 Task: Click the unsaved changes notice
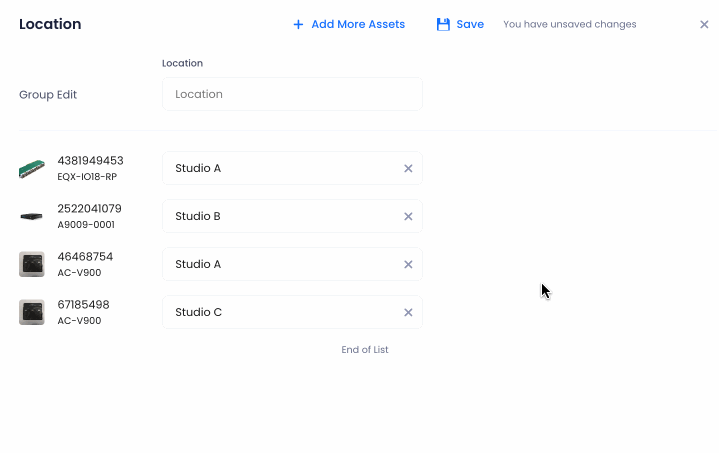[570, 24]
